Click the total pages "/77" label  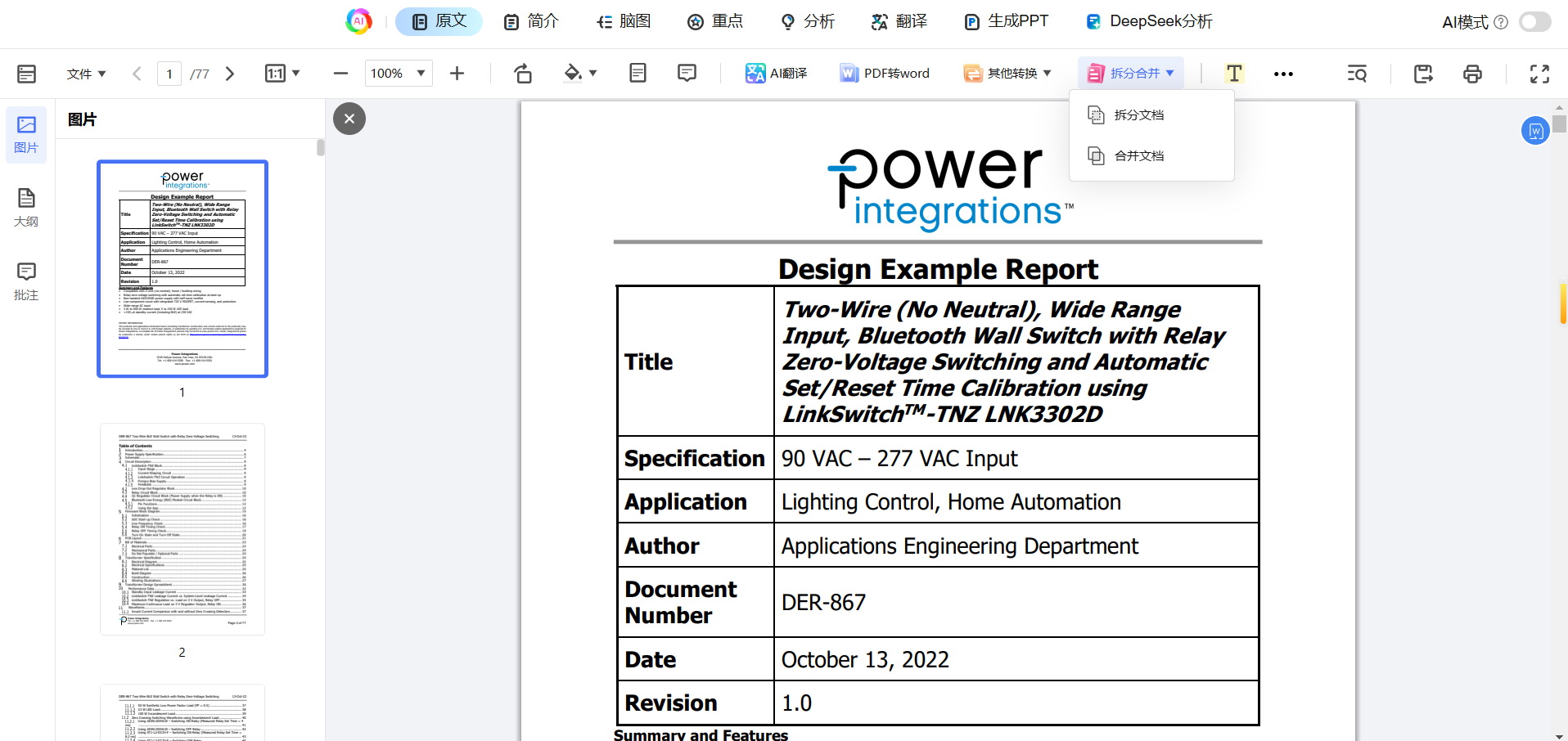(199, 74)
